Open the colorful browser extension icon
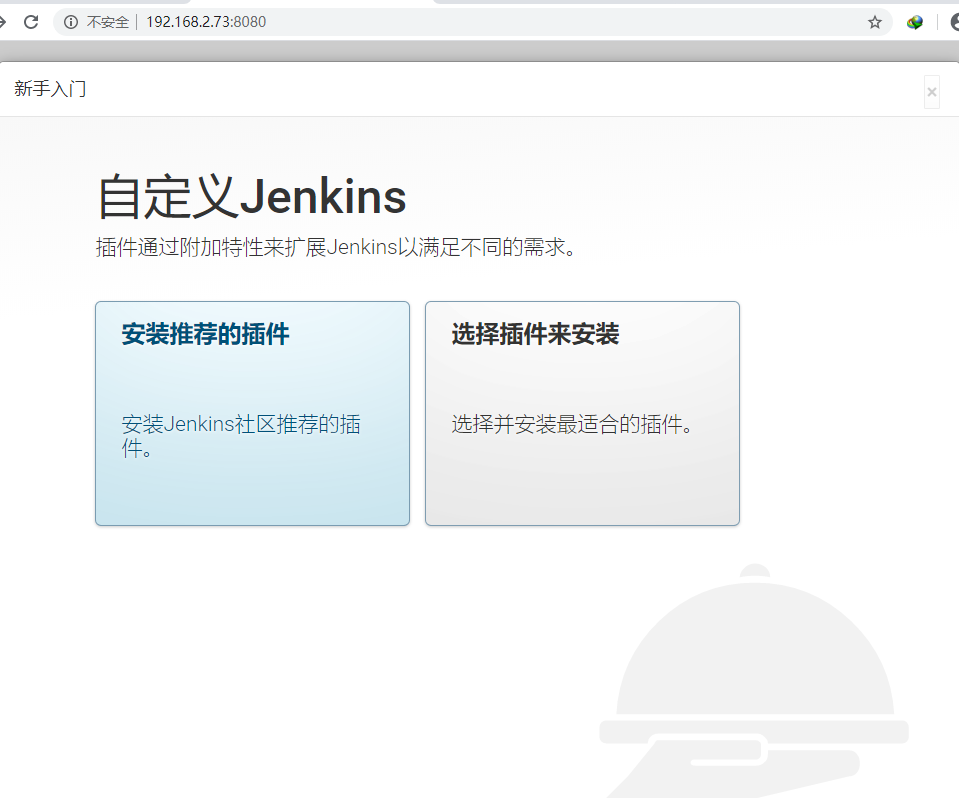 [915, 23]
